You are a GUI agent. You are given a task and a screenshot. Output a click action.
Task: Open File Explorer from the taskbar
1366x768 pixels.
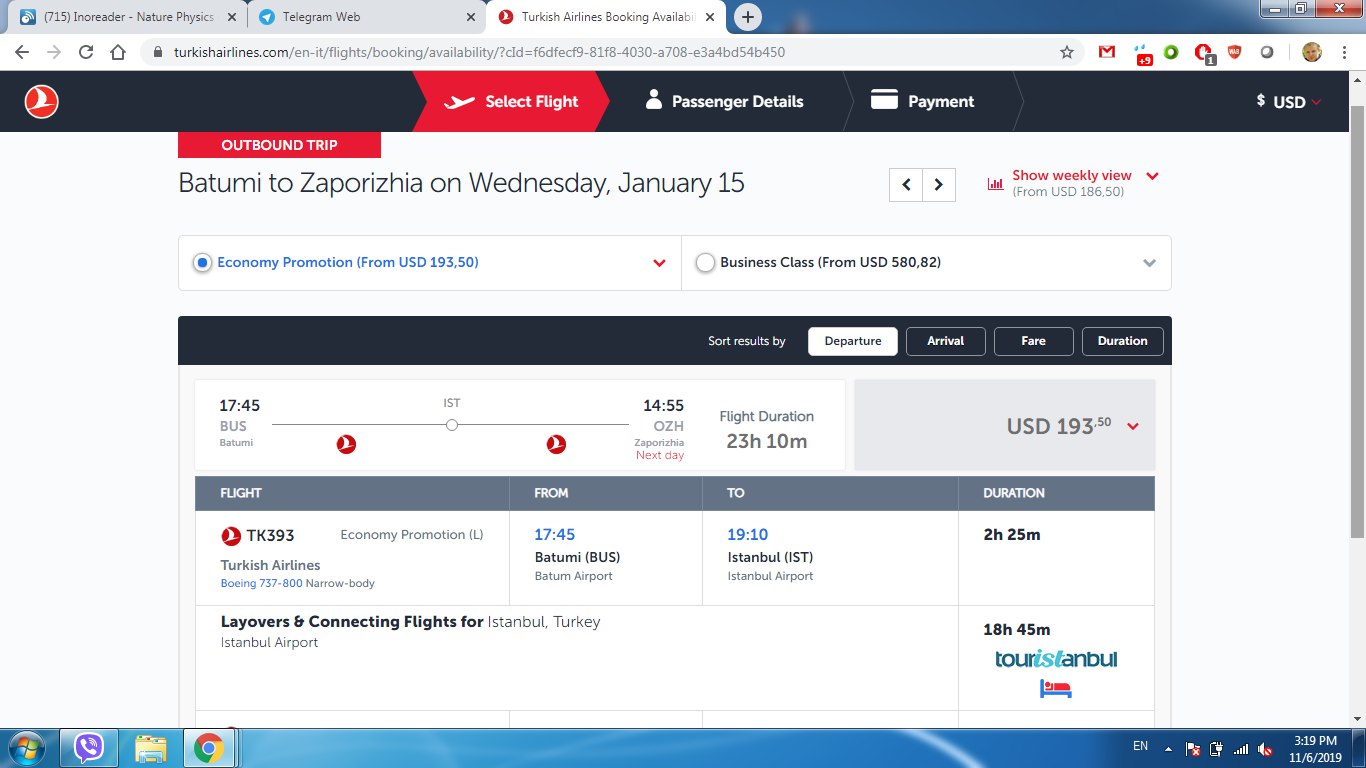(150, 748)
